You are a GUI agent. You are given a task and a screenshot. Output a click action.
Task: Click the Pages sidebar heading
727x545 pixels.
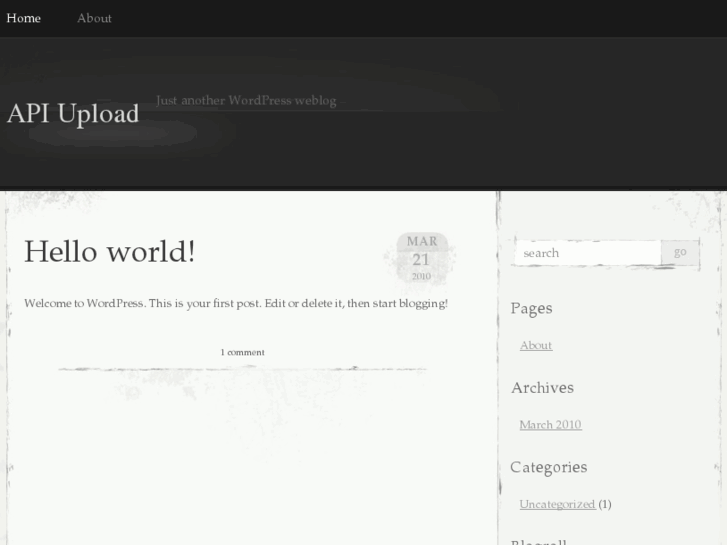pos(531,309)
